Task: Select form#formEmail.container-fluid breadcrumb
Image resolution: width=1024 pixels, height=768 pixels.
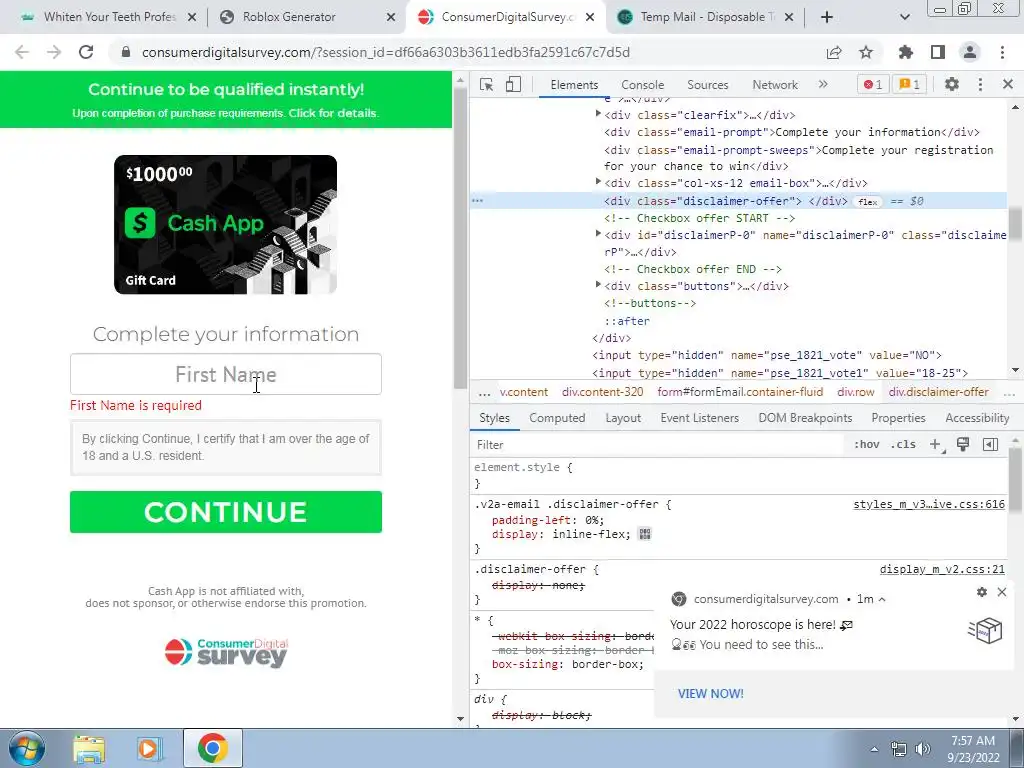Action: (x=740, y=392)
